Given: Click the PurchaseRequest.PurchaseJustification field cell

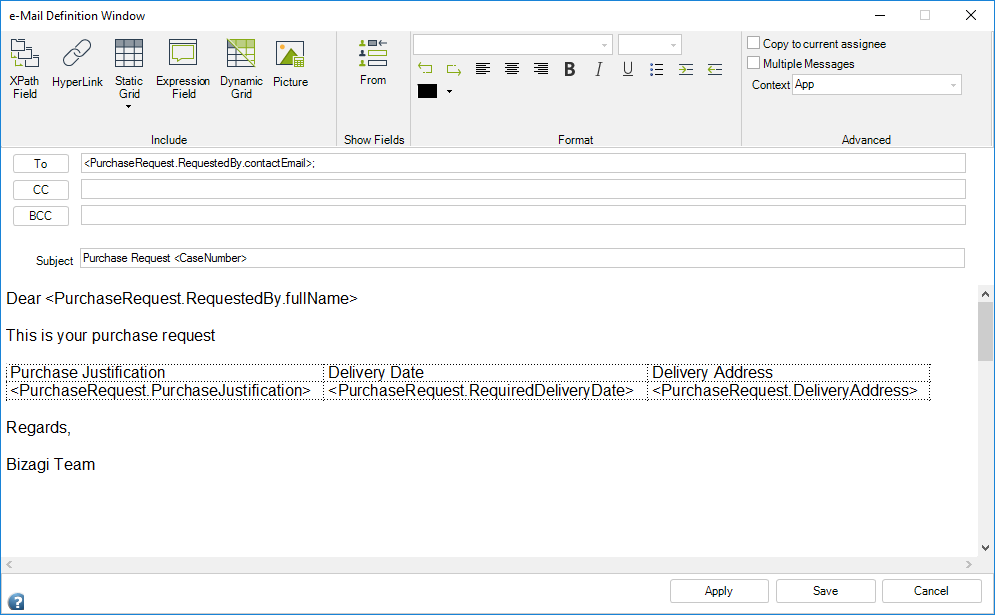Looking at the screenshot, I should pyautogui.click(x=165, y=391).
